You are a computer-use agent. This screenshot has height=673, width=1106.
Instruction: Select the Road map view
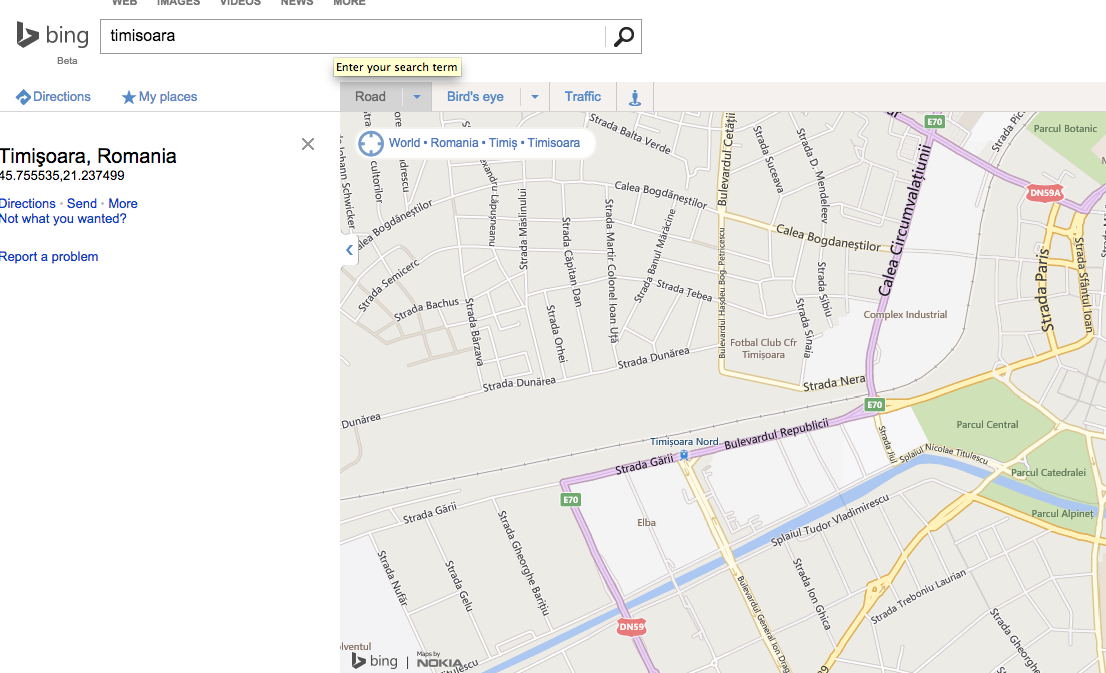click(370, 97)
